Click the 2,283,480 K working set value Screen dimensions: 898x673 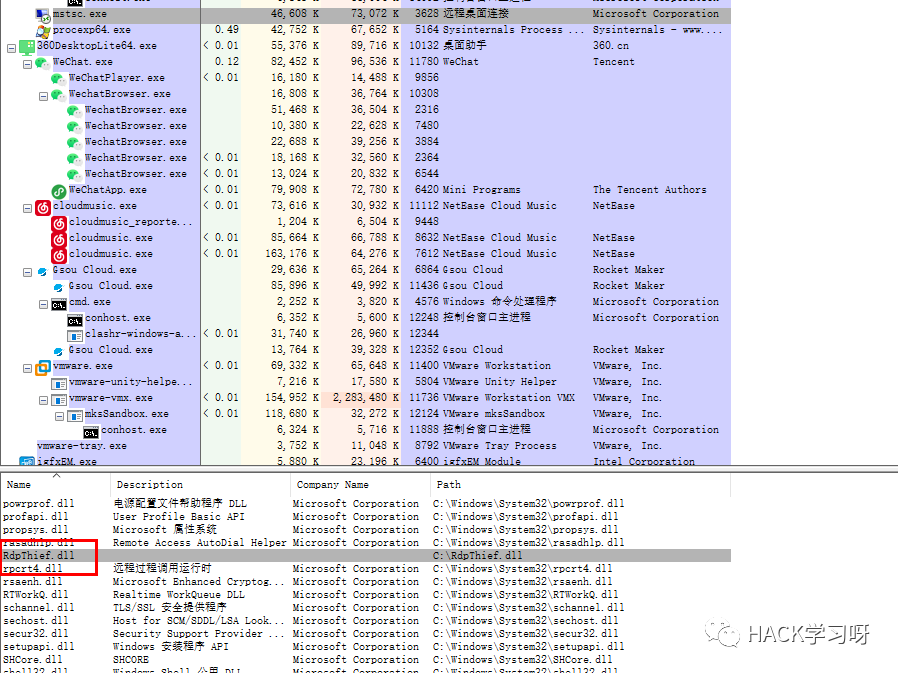(365, 397)
